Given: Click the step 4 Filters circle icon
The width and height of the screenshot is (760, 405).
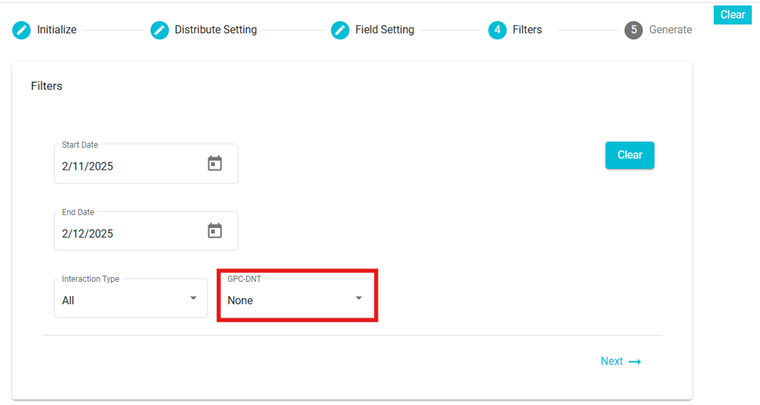Looking at the screenshot, I should pos(497,30).
